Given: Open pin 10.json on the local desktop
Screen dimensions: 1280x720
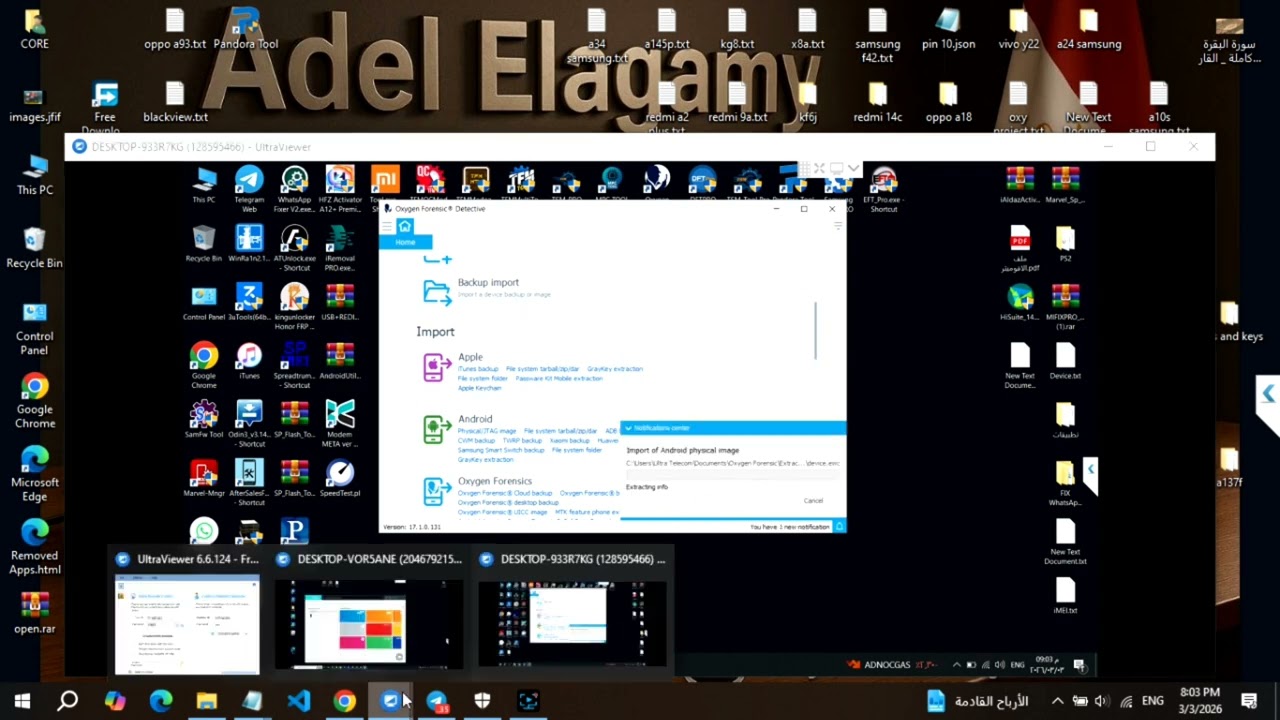Looking at the screenshot, I should [x=948, y=29].
